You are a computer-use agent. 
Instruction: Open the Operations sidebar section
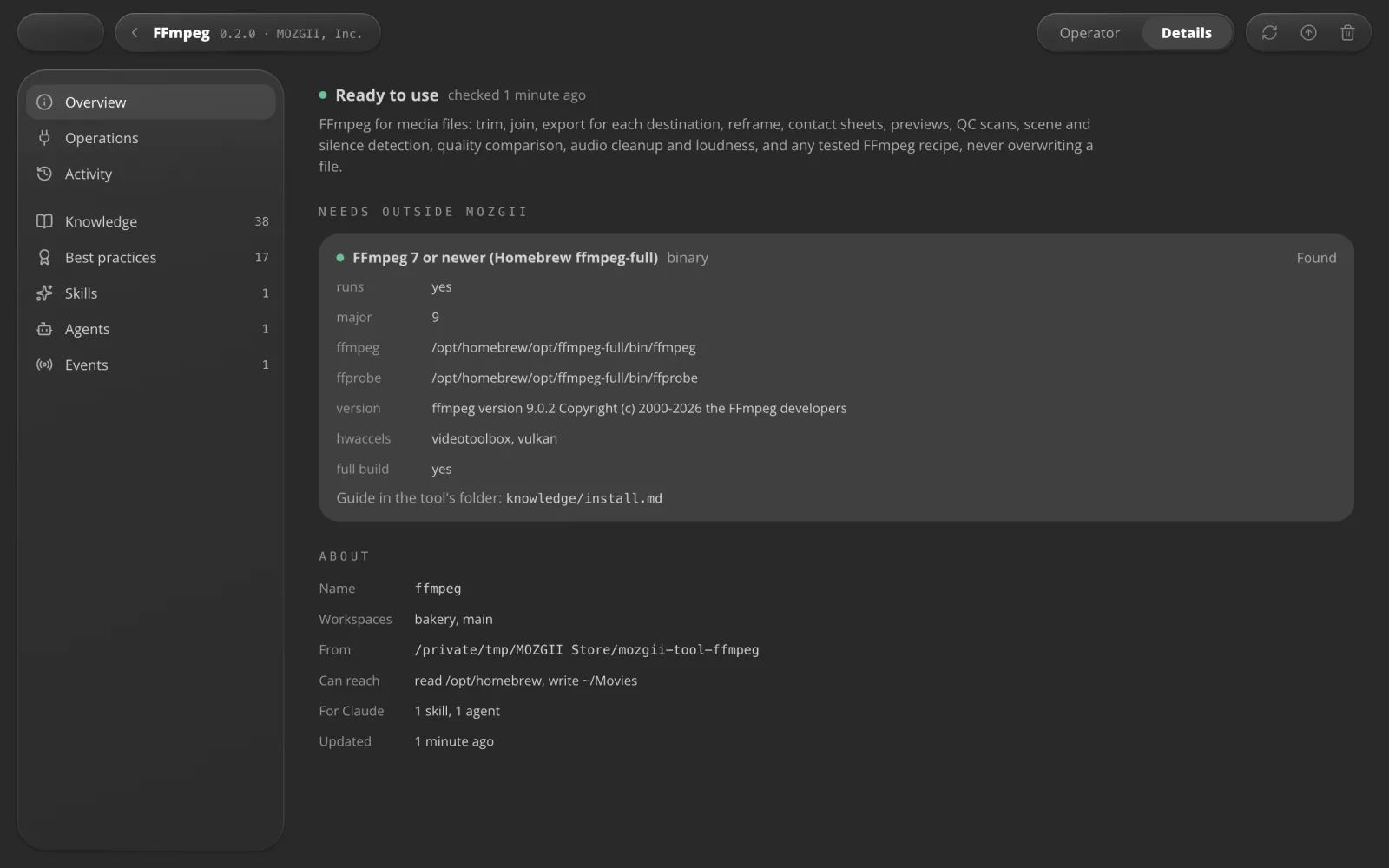(x=151, y=138)
